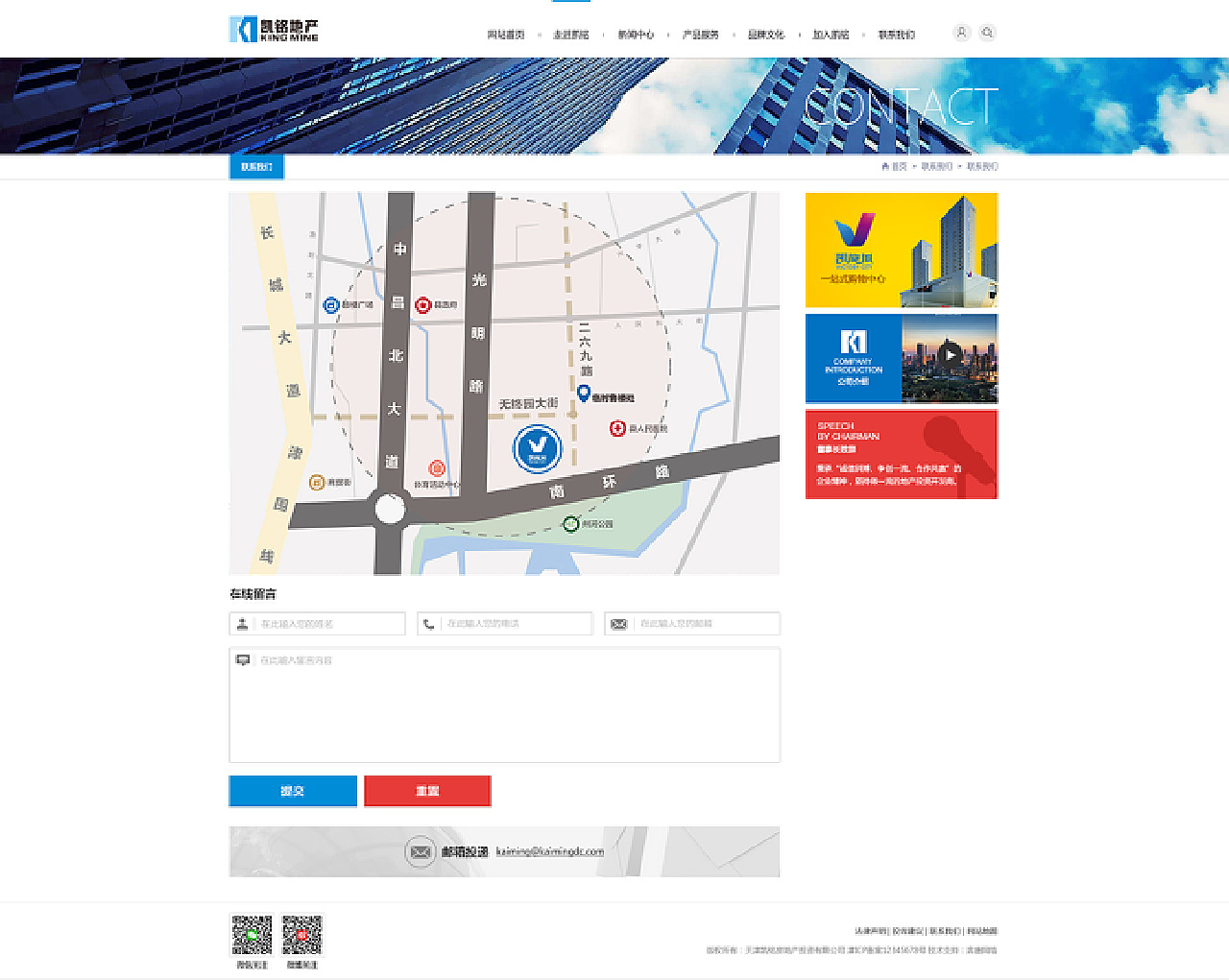The width and height of the screenshot is (1229, 980).
Task: Click the phone number input field
Action: pyautogui.click(x=505, y=624)
